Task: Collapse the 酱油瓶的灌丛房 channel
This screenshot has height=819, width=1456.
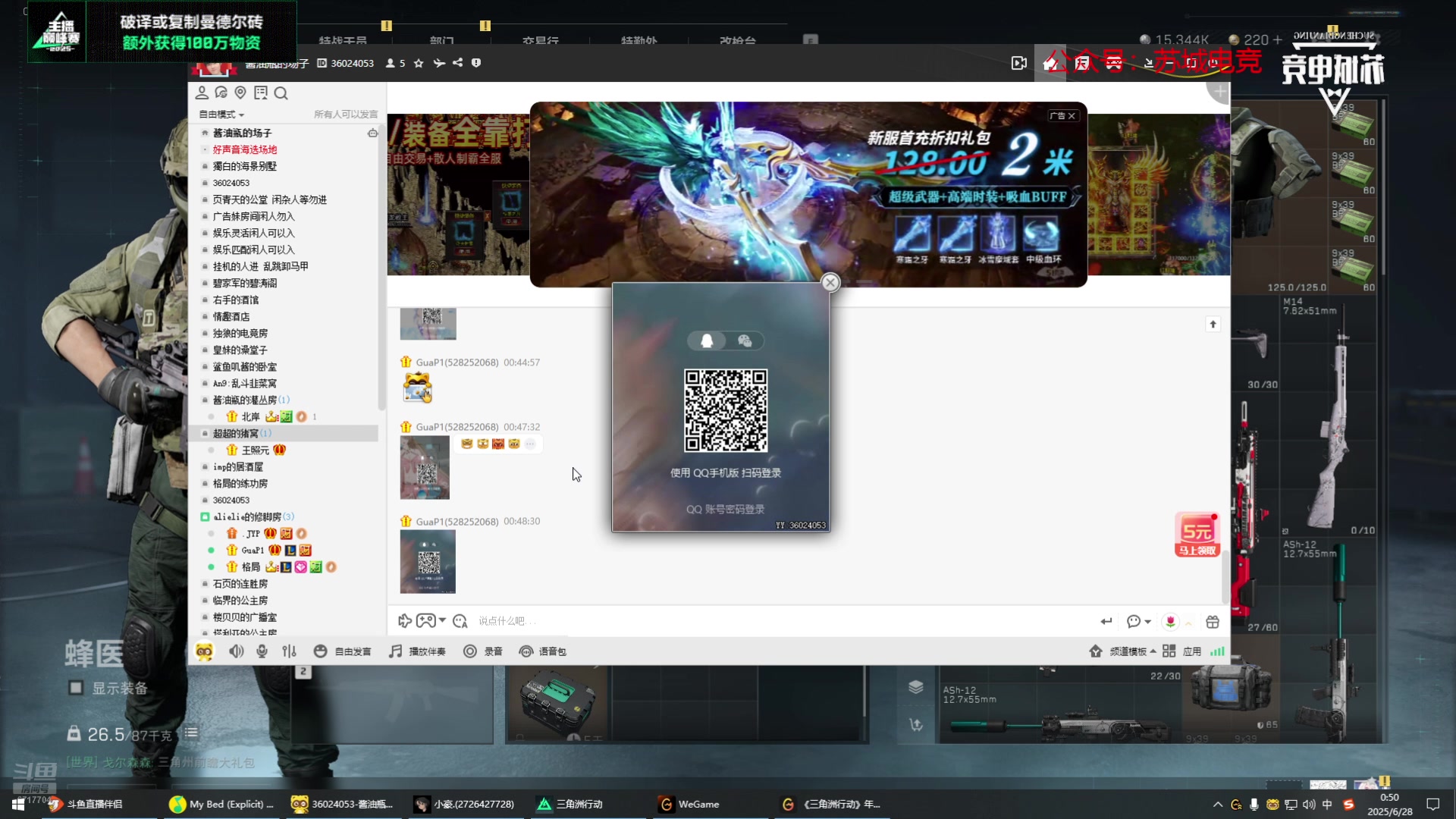Action: pos(205,400)
